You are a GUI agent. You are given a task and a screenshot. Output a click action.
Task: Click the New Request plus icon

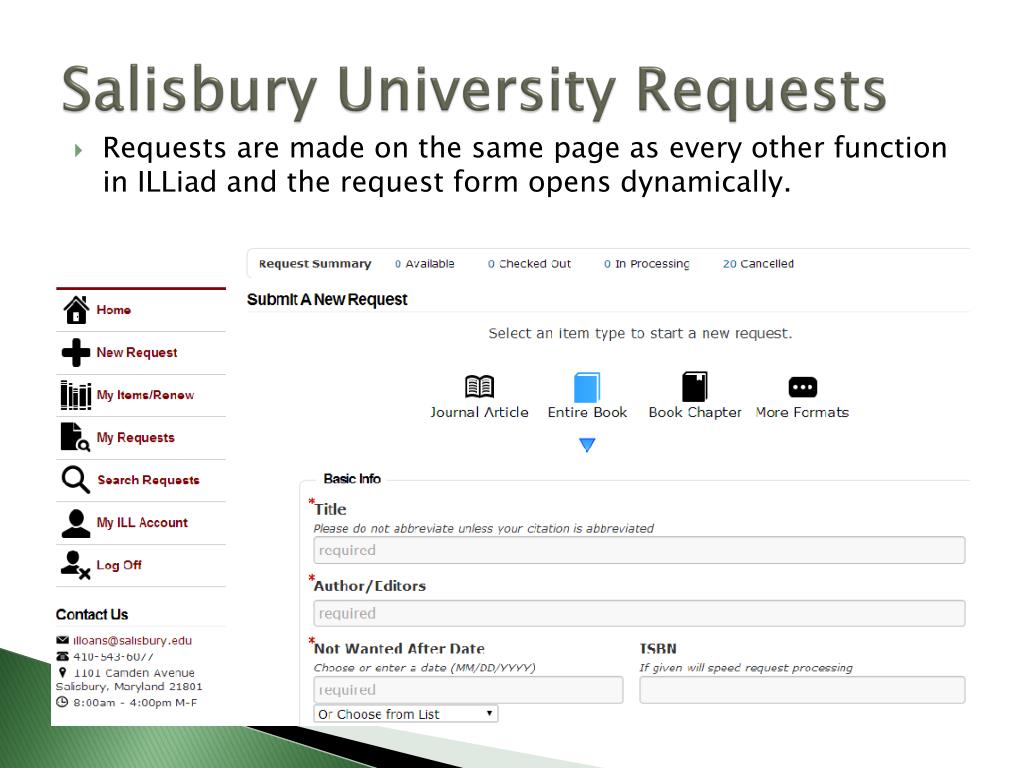click(x=76, y=353)
